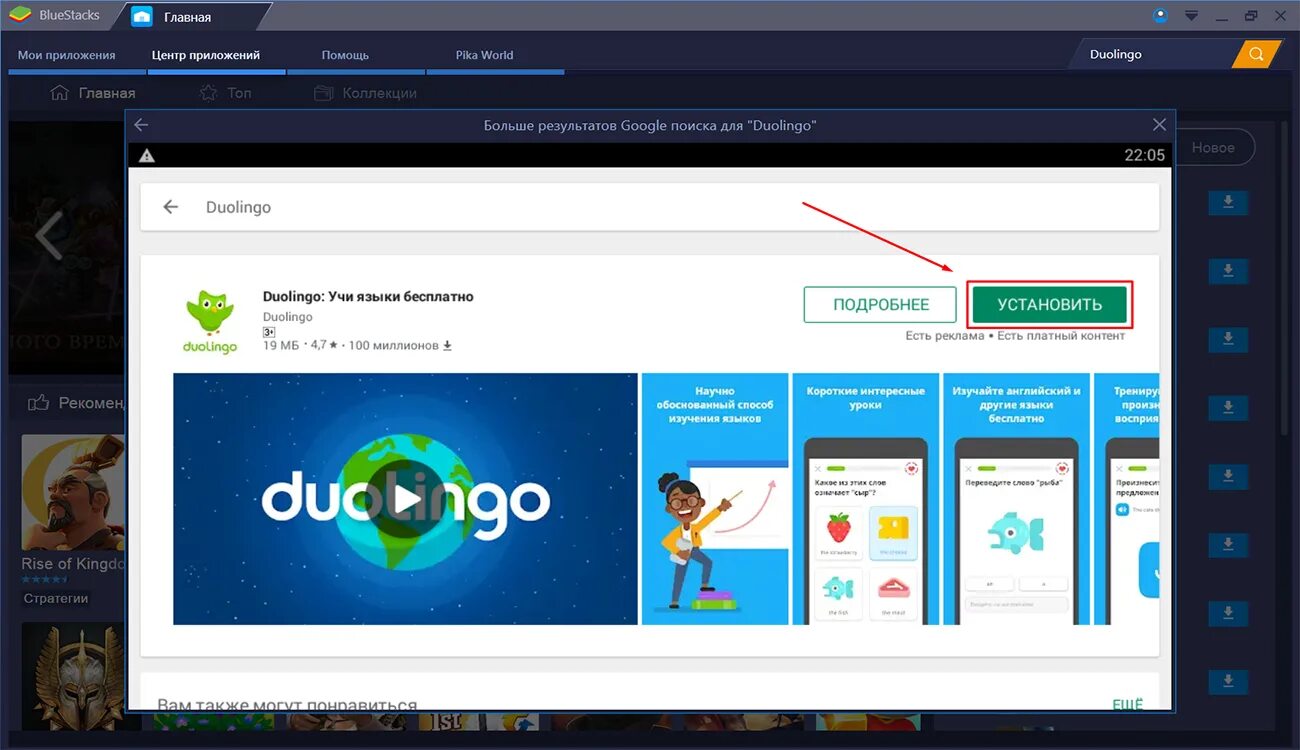Click the app title 'Duolingo: Учи языки бесплатно'
The width and height of the screenshot is (1300, 750).
pos(368,296)
